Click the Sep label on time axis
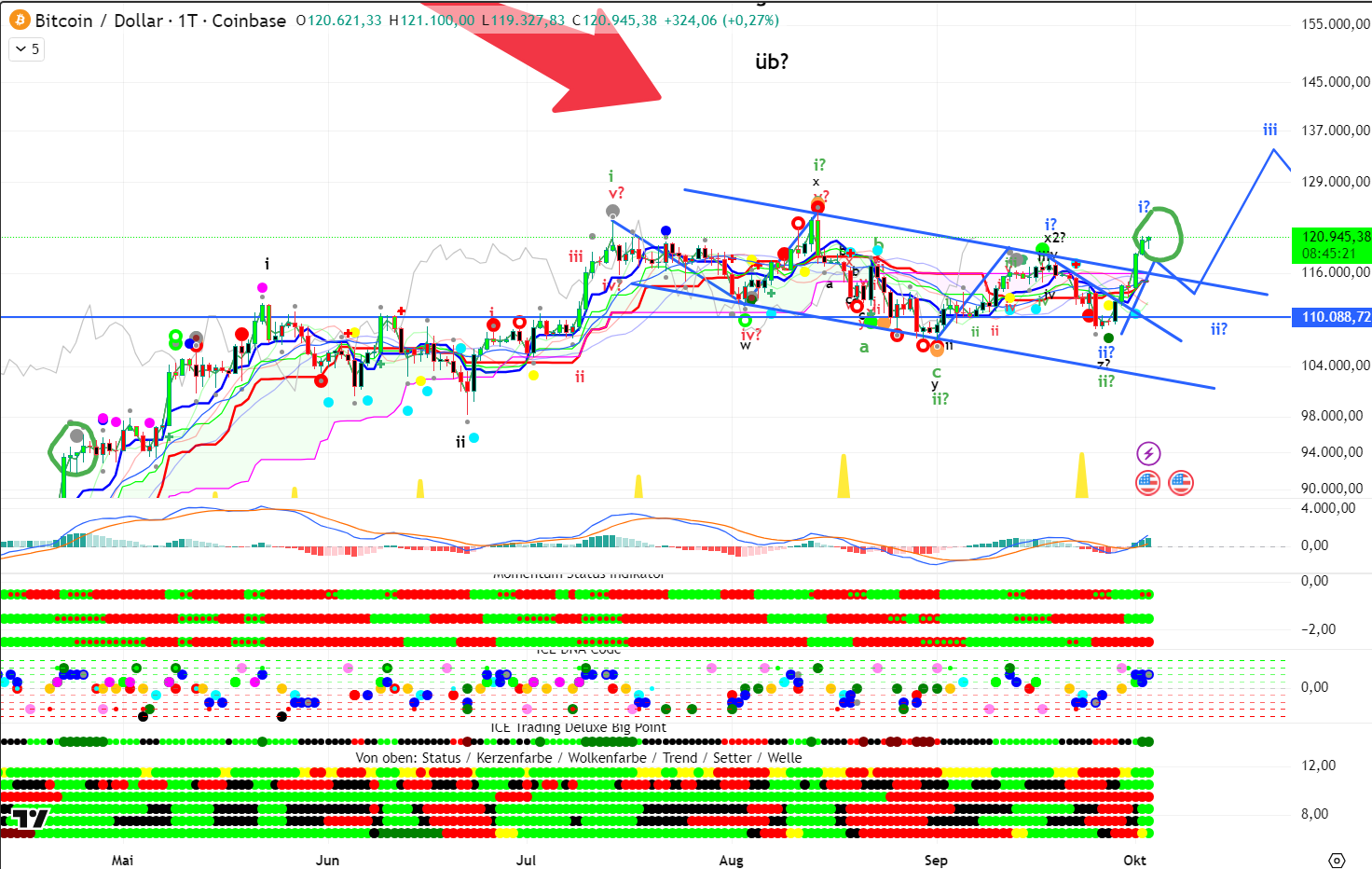The height and width of the screenshot is (869, 1372). tap(936, 860)
